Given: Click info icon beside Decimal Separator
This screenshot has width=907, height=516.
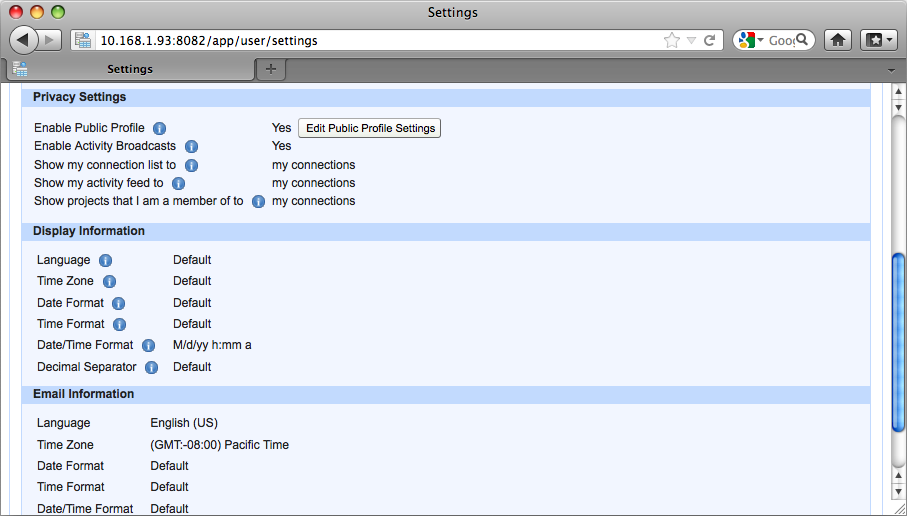Looking at the screenshot, I should (151, 368).
